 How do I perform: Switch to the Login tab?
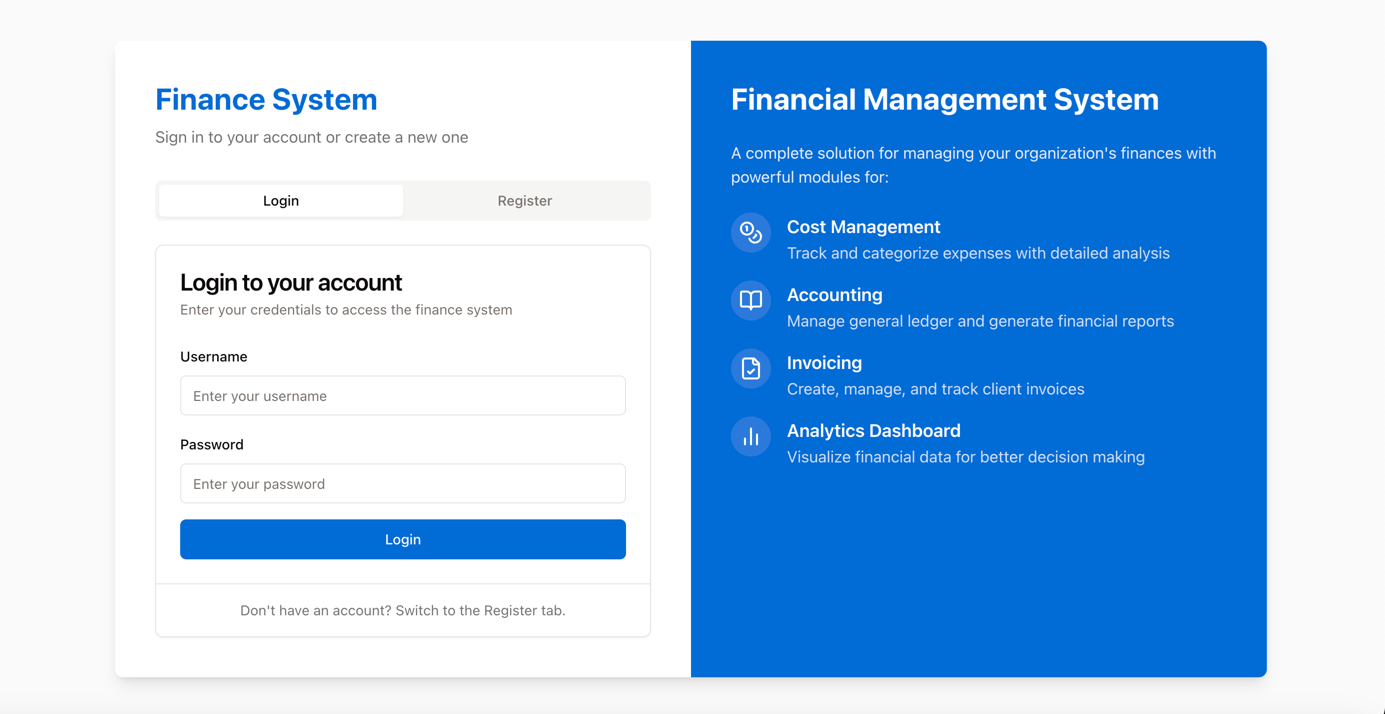pos(281,201)
